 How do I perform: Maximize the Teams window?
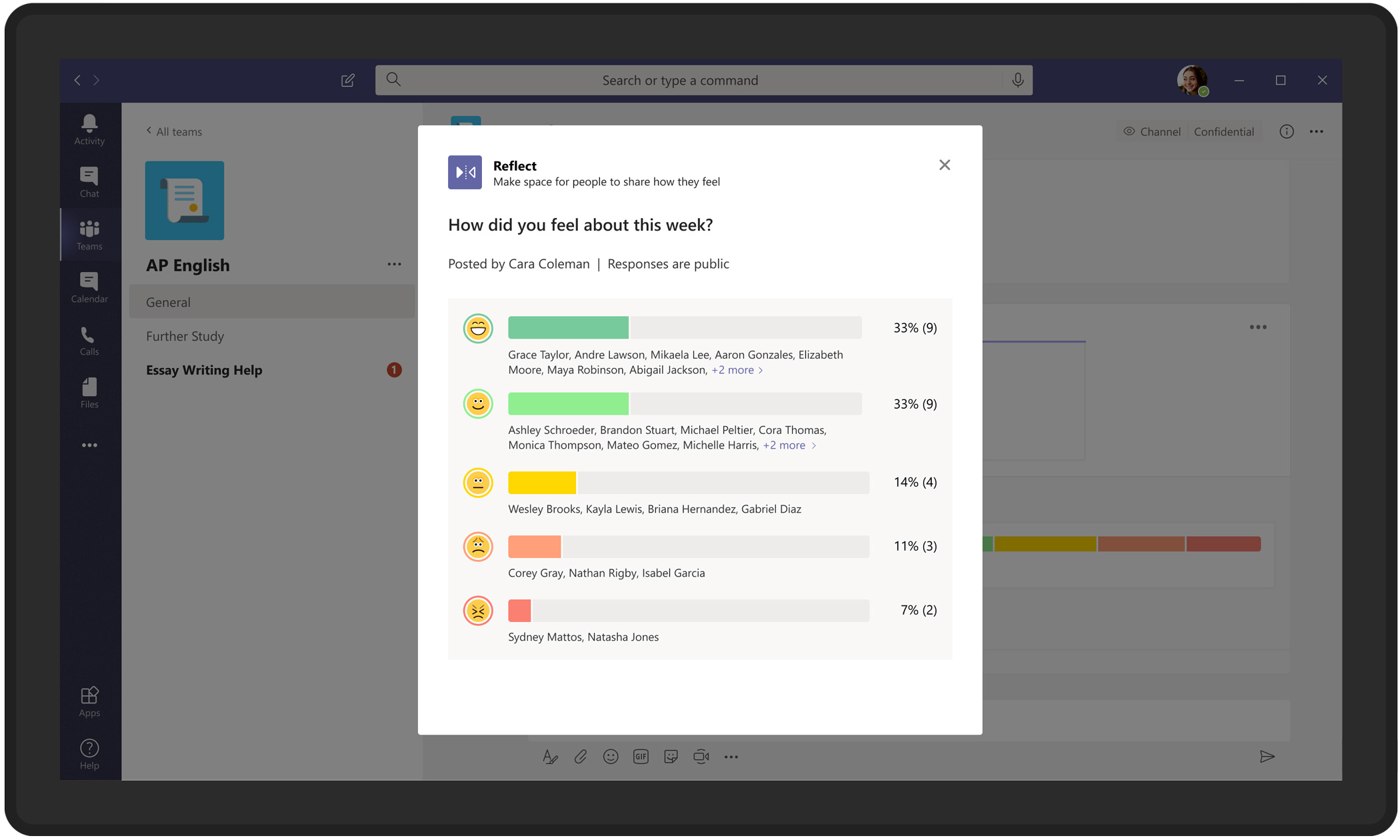(x=1281, y=80)
